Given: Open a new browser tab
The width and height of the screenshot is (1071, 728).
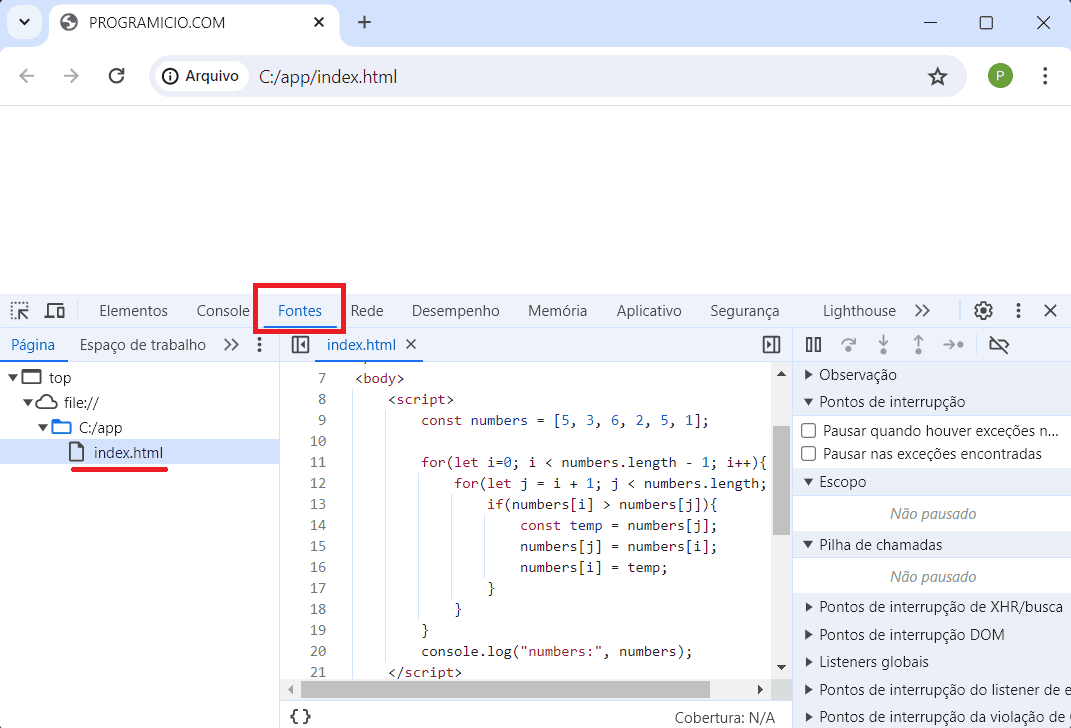Looking at the screenshot, I should 364,23.
